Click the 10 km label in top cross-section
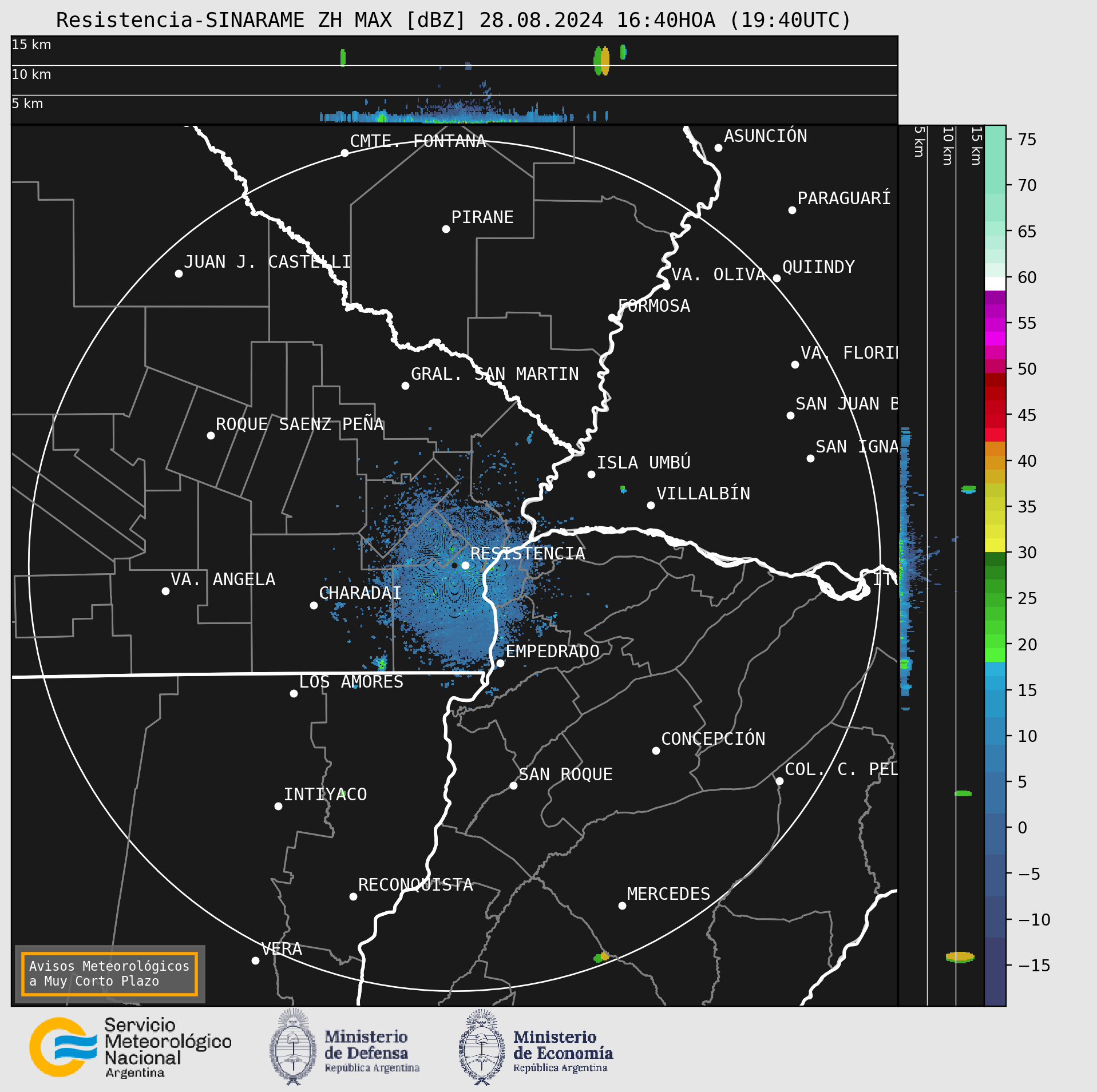Image resolution: width=1097 pixels, height=1092 pixels. click(31, 74)
